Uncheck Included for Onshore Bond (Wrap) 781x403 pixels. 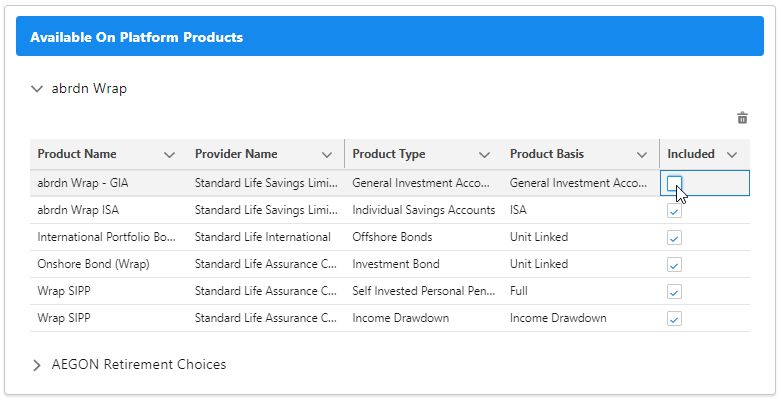coord(674,265)
